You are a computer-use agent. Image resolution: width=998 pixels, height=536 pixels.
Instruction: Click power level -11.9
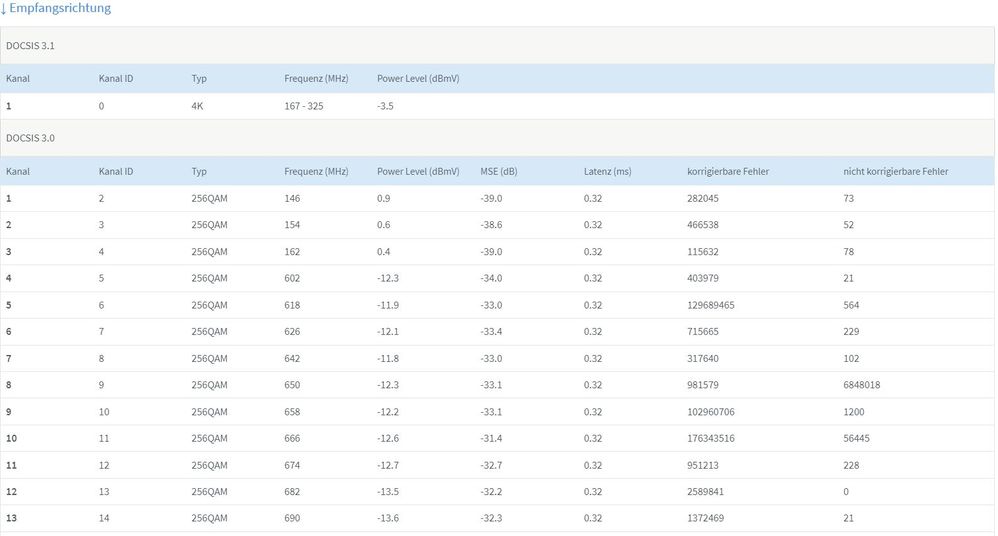pos(388,305)
